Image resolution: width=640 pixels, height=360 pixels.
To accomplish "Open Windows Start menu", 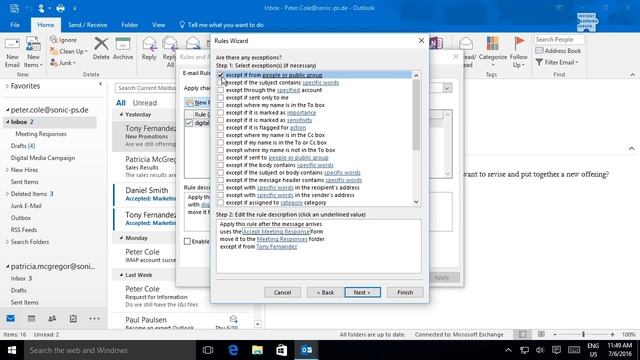I will pyautogui.click(x=12, y=350).
